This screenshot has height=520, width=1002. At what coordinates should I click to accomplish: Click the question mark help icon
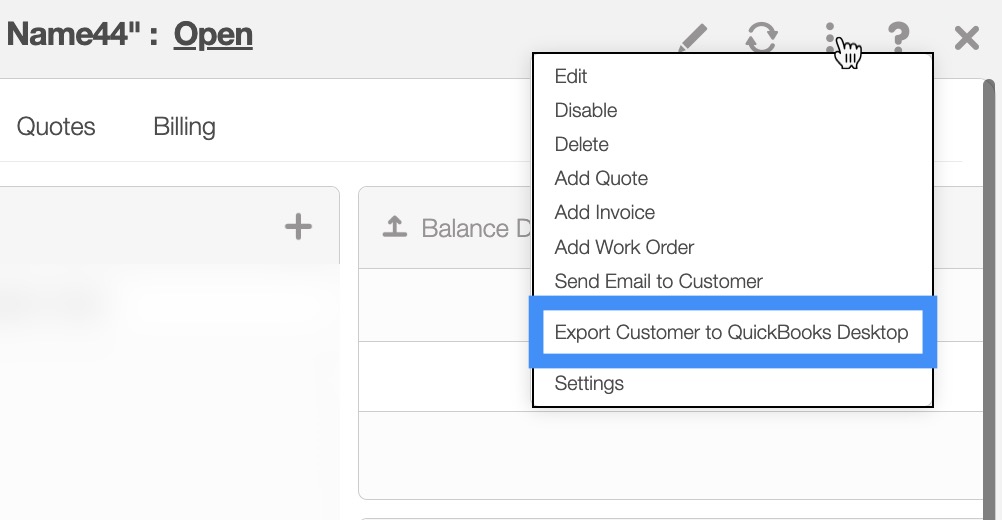click(899, 39)
